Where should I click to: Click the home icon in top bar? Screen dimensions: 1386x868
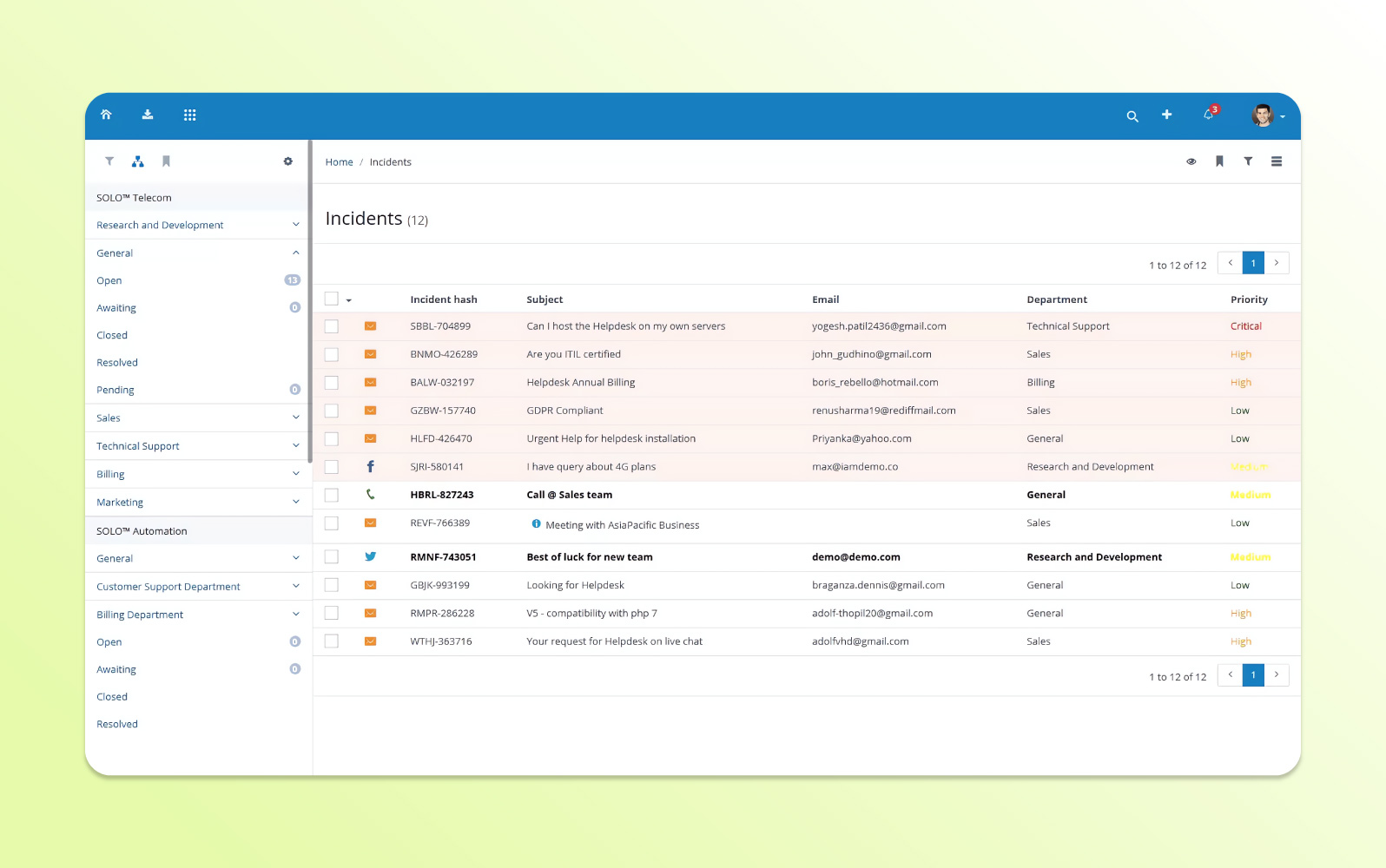tap(106, 115)
